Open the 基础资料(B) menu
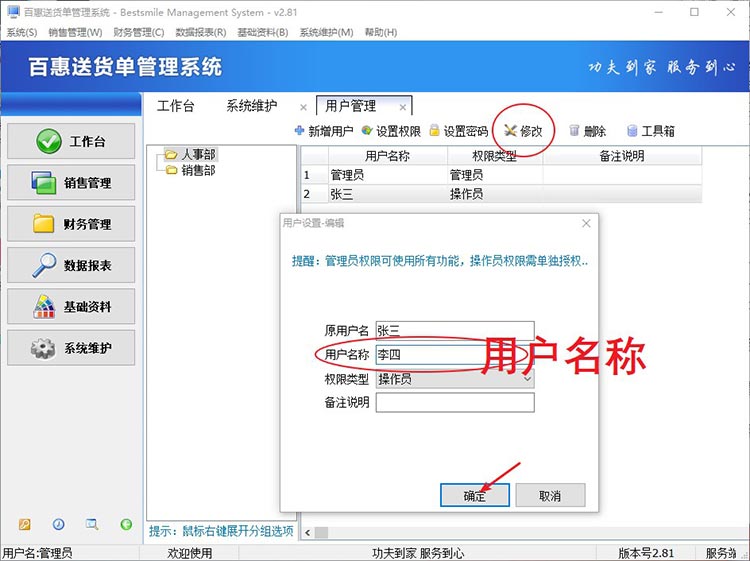This screenshot has width=750, height=561. [263, 32]
